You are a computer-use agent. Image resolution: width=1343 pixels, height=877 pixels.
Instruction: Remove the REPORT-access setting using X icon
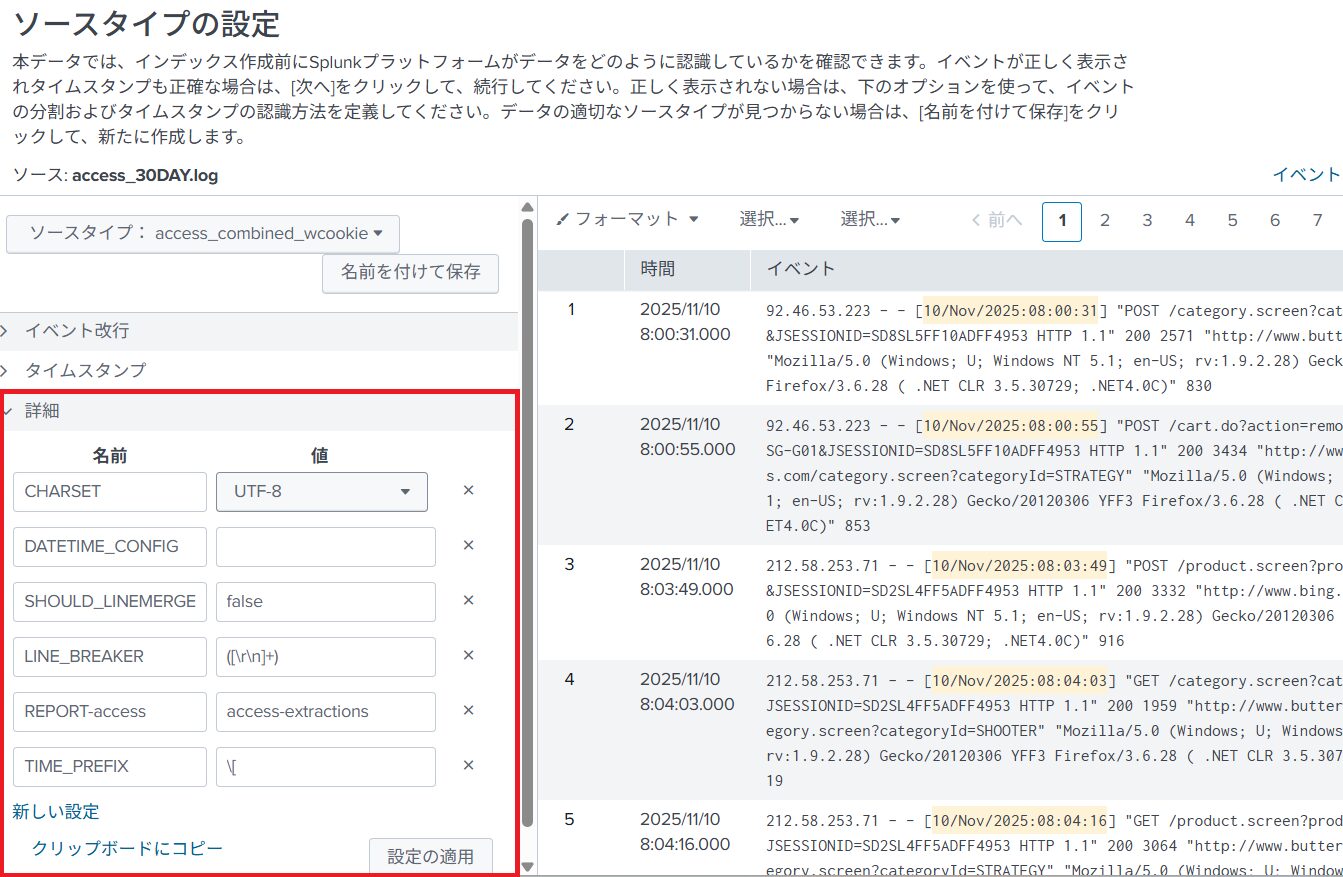[467, 711]
